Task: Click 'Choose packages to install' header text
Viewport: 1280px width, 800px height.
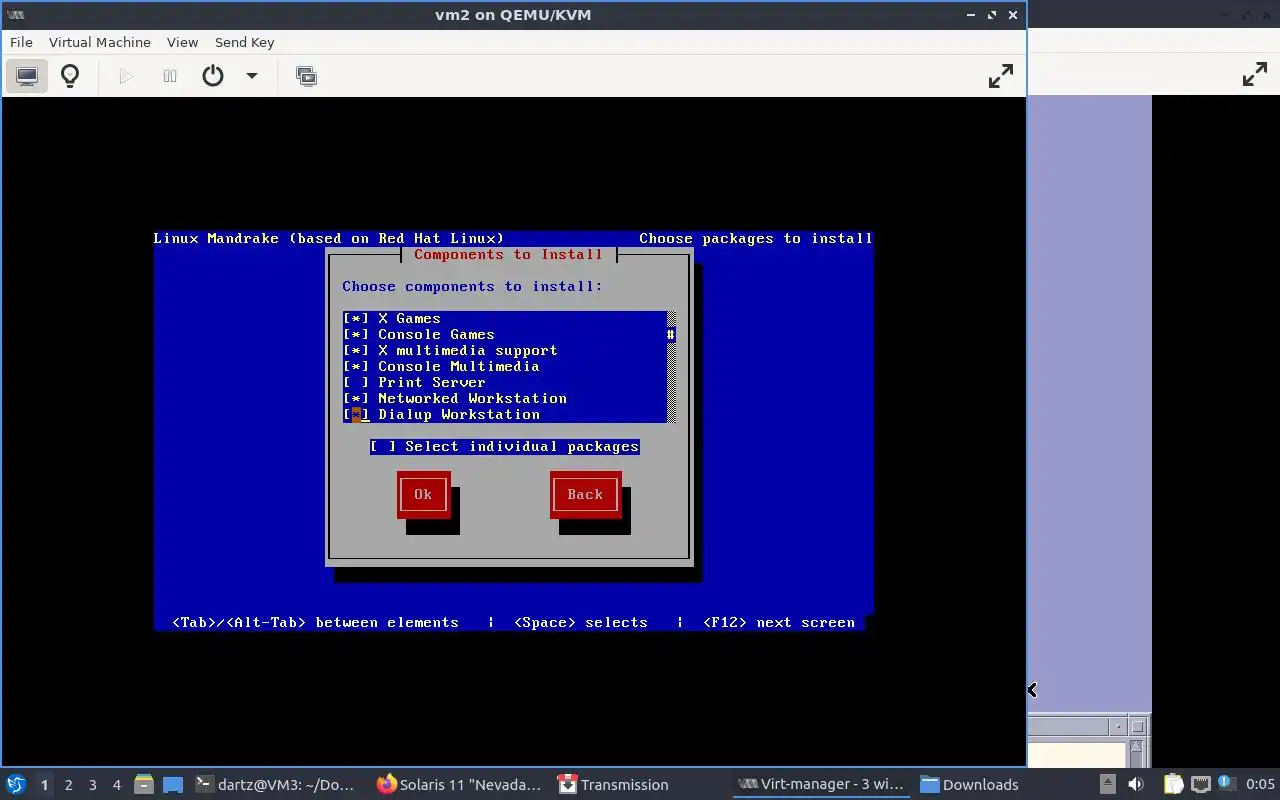Action: pyautogui.click(x=756, y=238)
